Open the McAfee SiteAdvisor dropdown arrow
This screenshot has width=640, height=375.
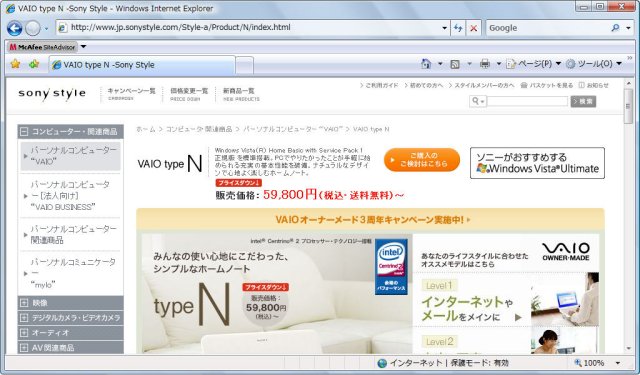[83, 47]
